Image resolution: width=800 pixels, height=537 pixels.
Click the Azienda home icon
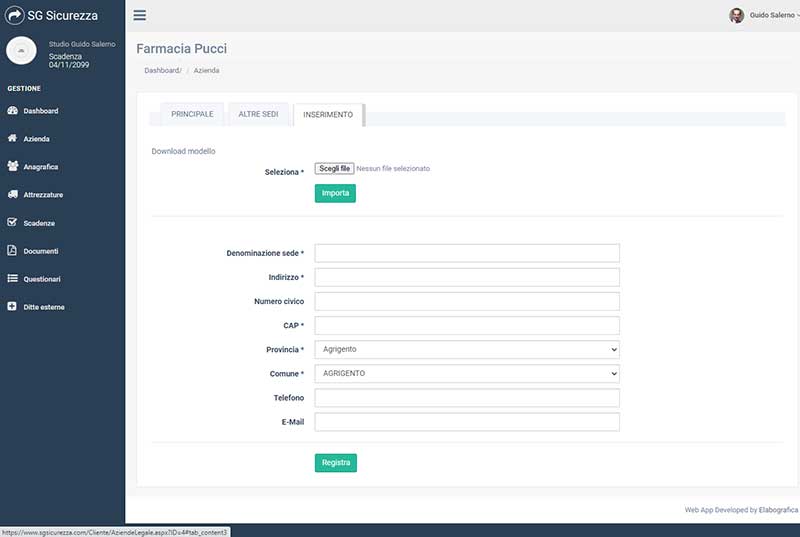click(12, 138)
